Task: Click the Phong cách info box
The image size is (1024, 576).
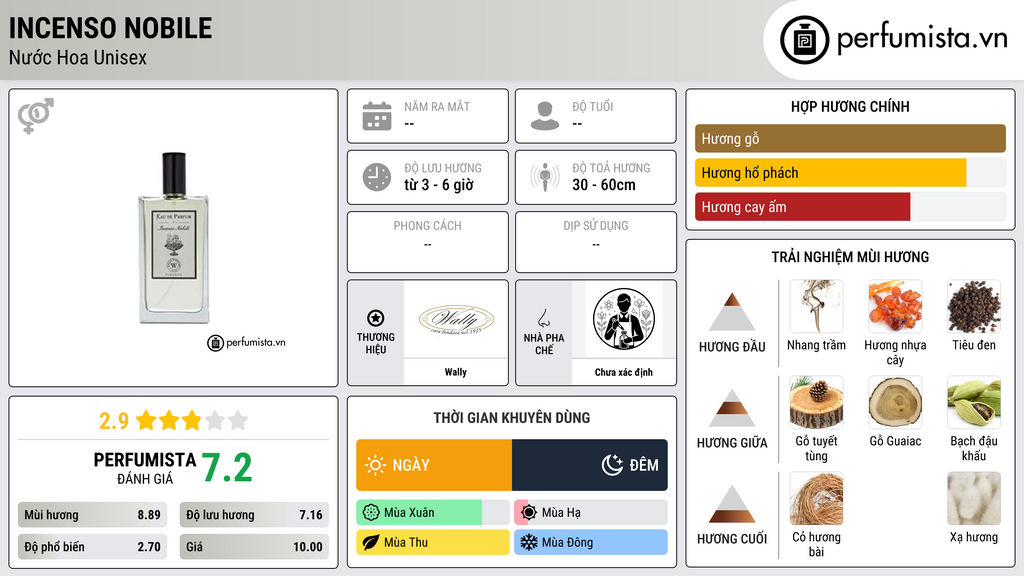Action: tap(428, 242)
